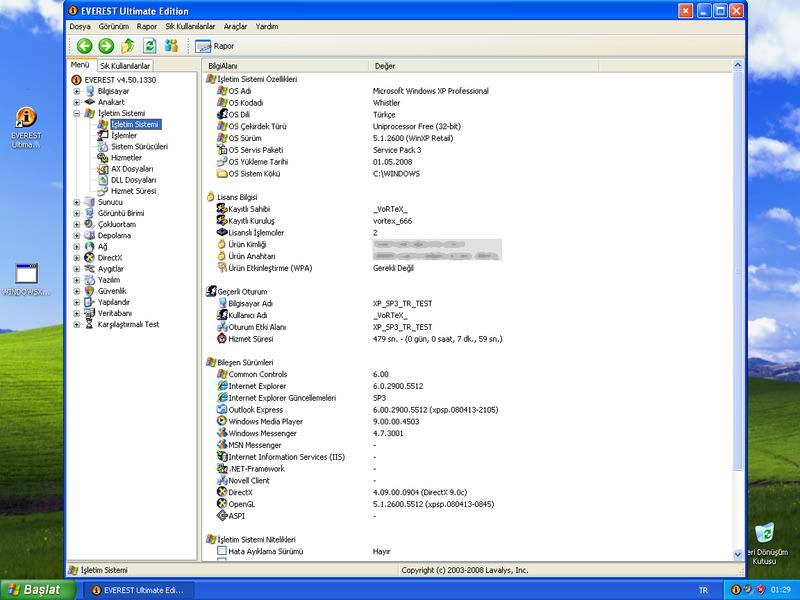Refresh the page using the toolbar refresh icon
This screenshot has width=800, height=600.
click(149, 46)
